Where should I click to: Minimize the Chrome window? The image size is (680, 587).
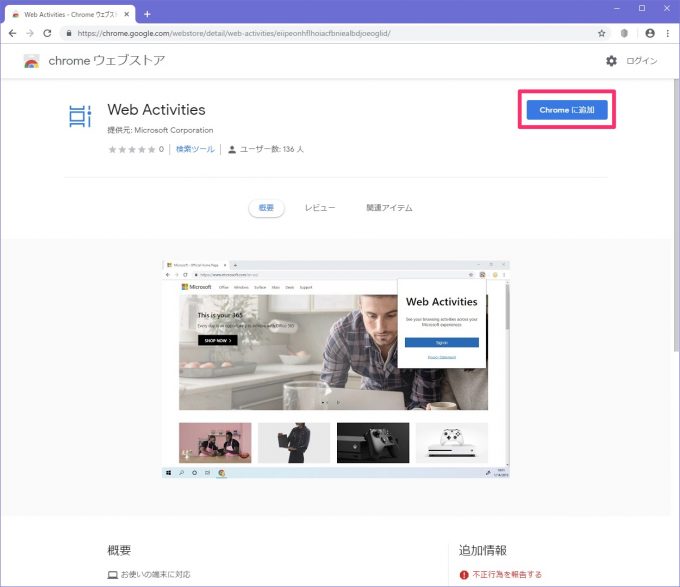617,8
